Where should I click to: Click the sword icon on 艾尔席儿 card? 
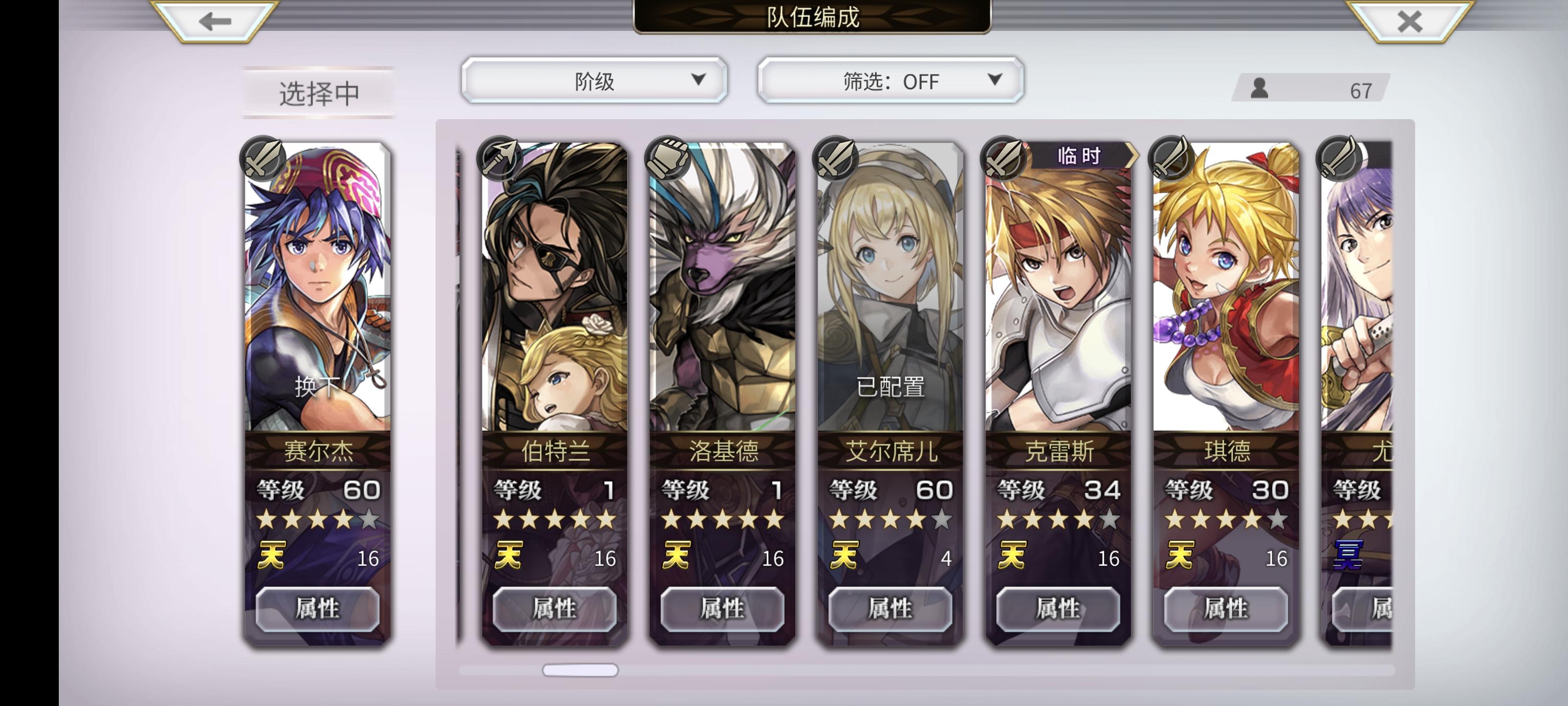[836, 158]
